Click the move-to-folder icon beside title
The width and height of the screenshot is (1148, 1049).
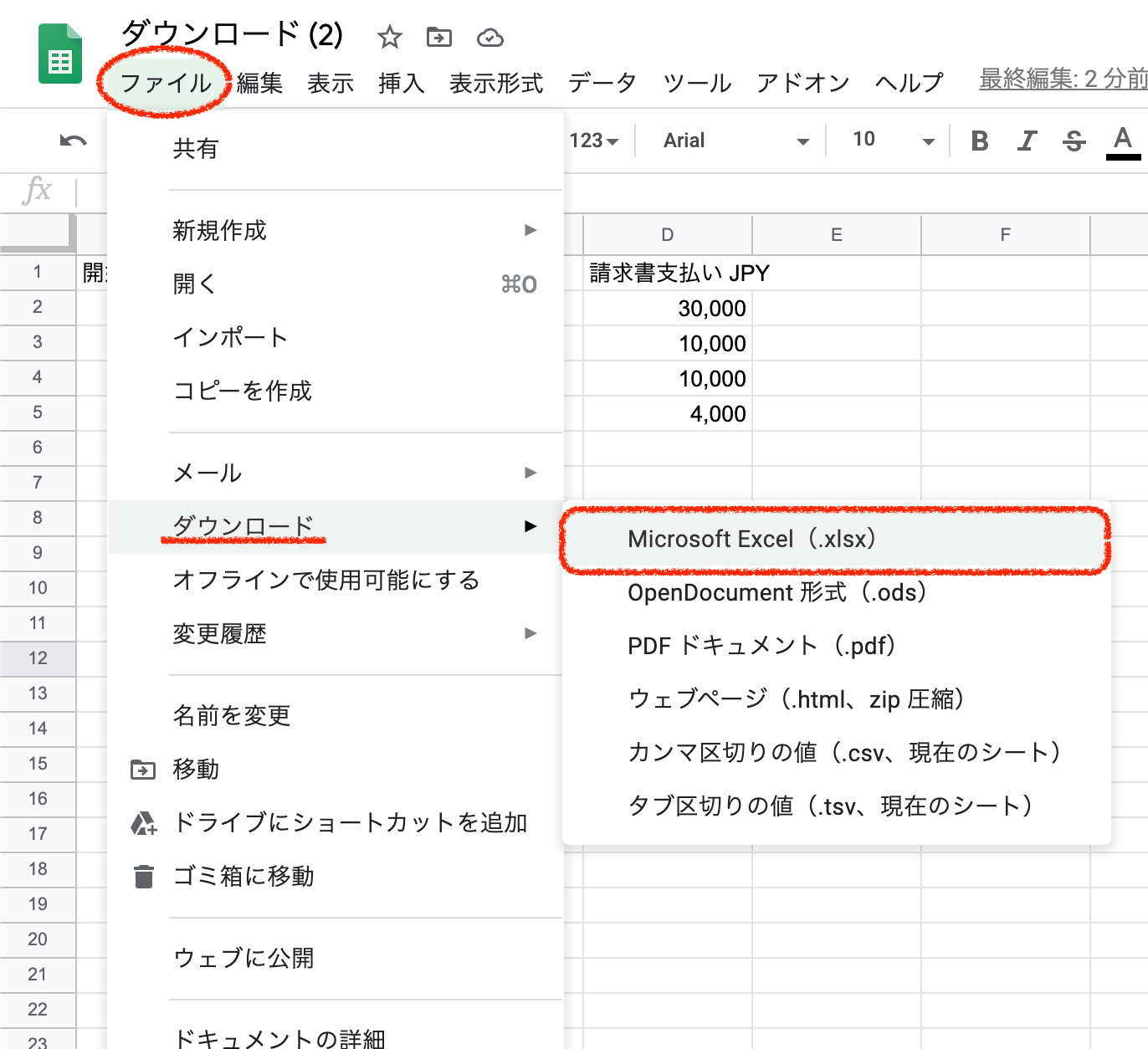(x=438, y=38)
